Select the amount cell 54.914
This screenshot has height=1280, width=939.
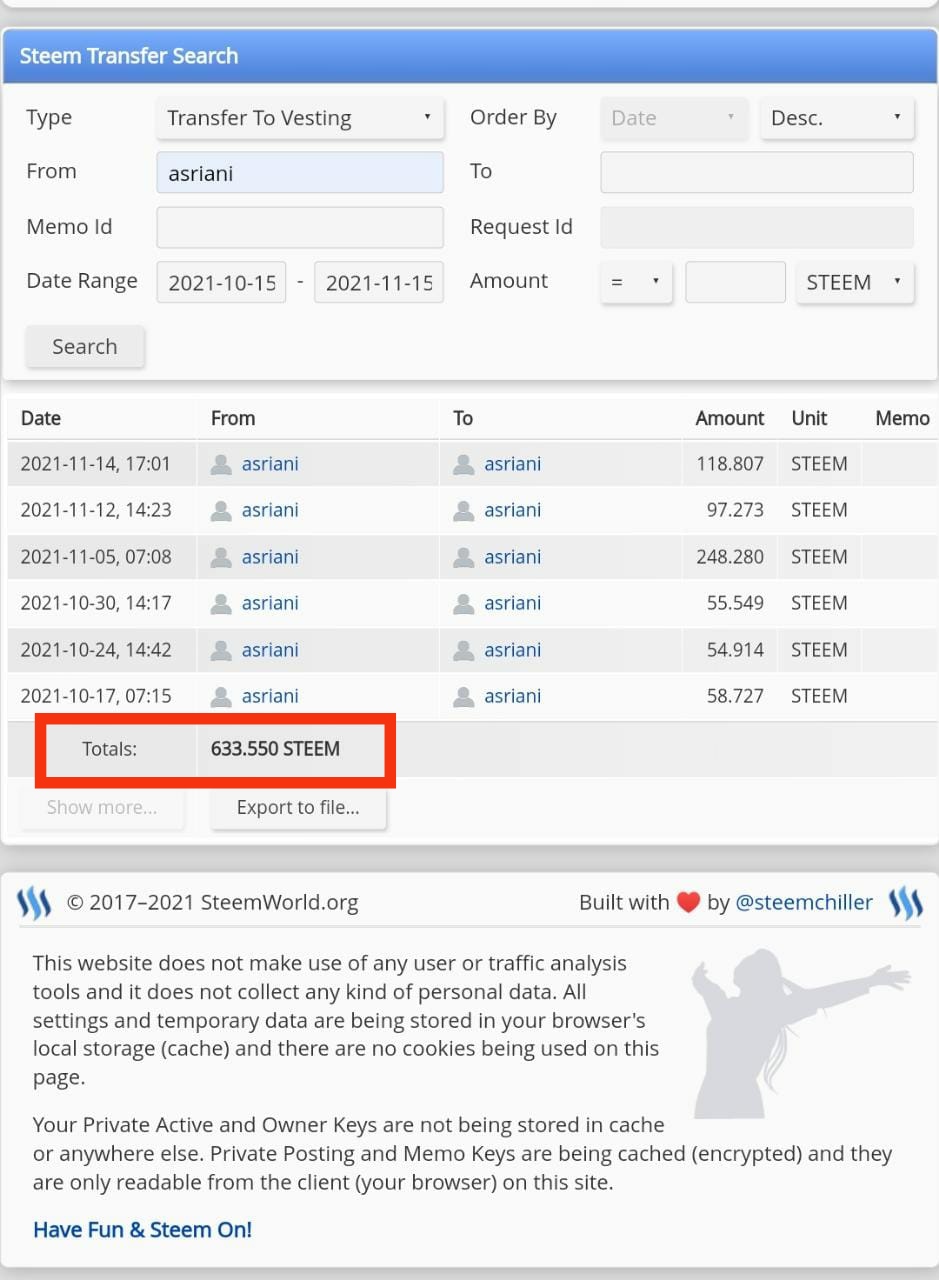(735, 650)
